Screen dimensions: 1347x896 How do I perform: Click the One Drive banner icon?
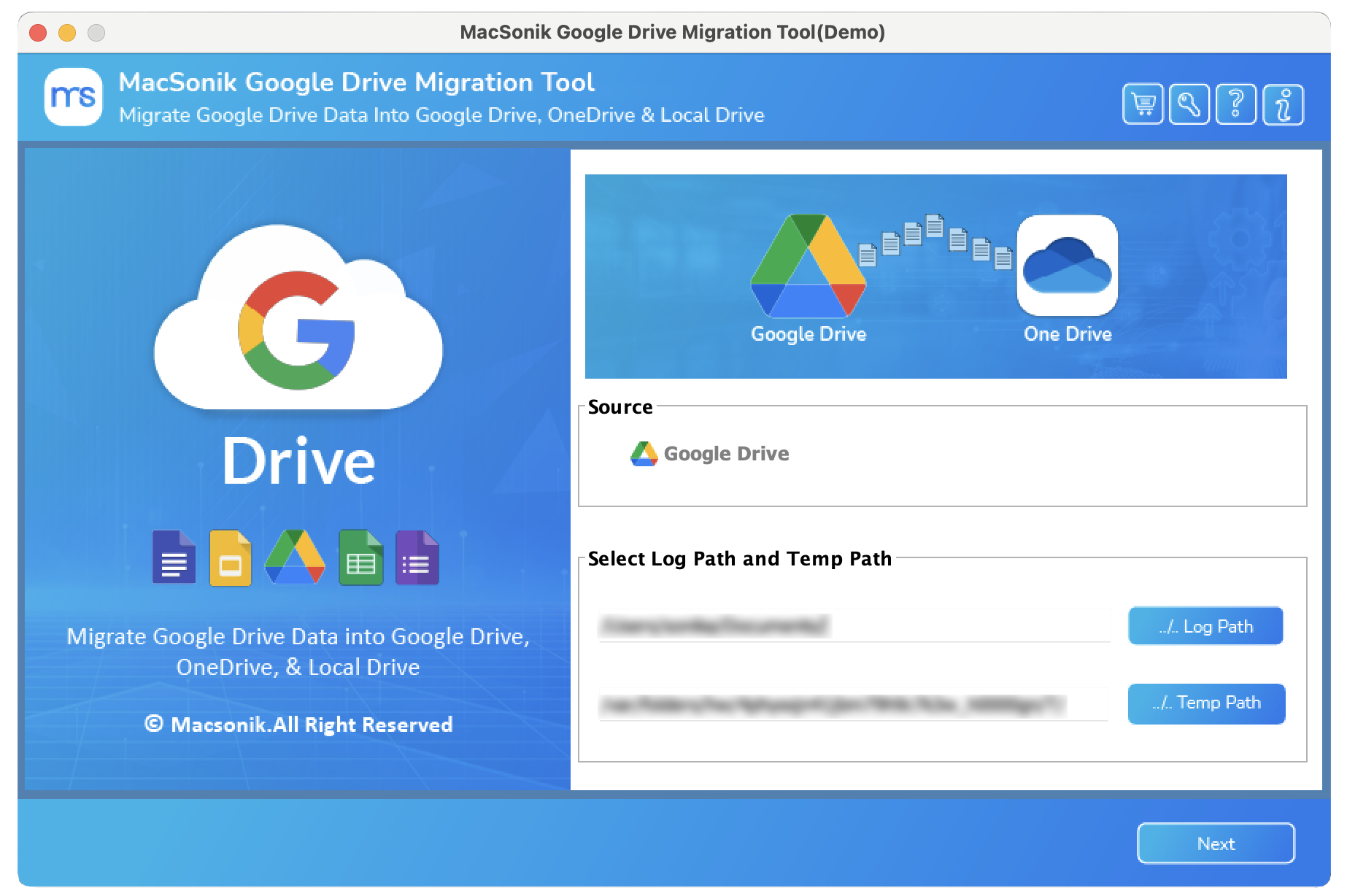tap(1068, 265)
